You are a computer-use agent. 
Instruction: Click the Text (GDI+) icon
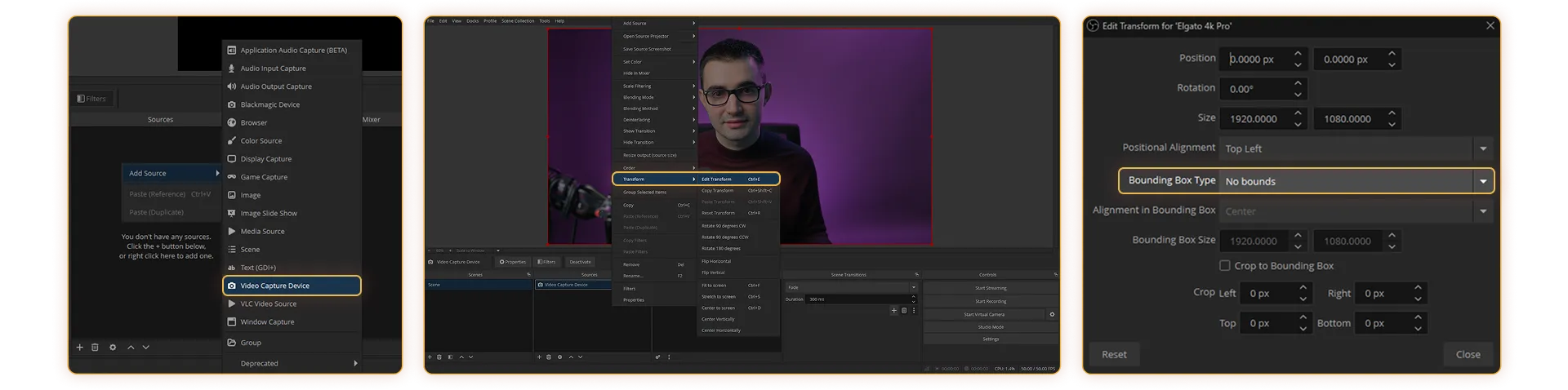[x=232, y=267]
